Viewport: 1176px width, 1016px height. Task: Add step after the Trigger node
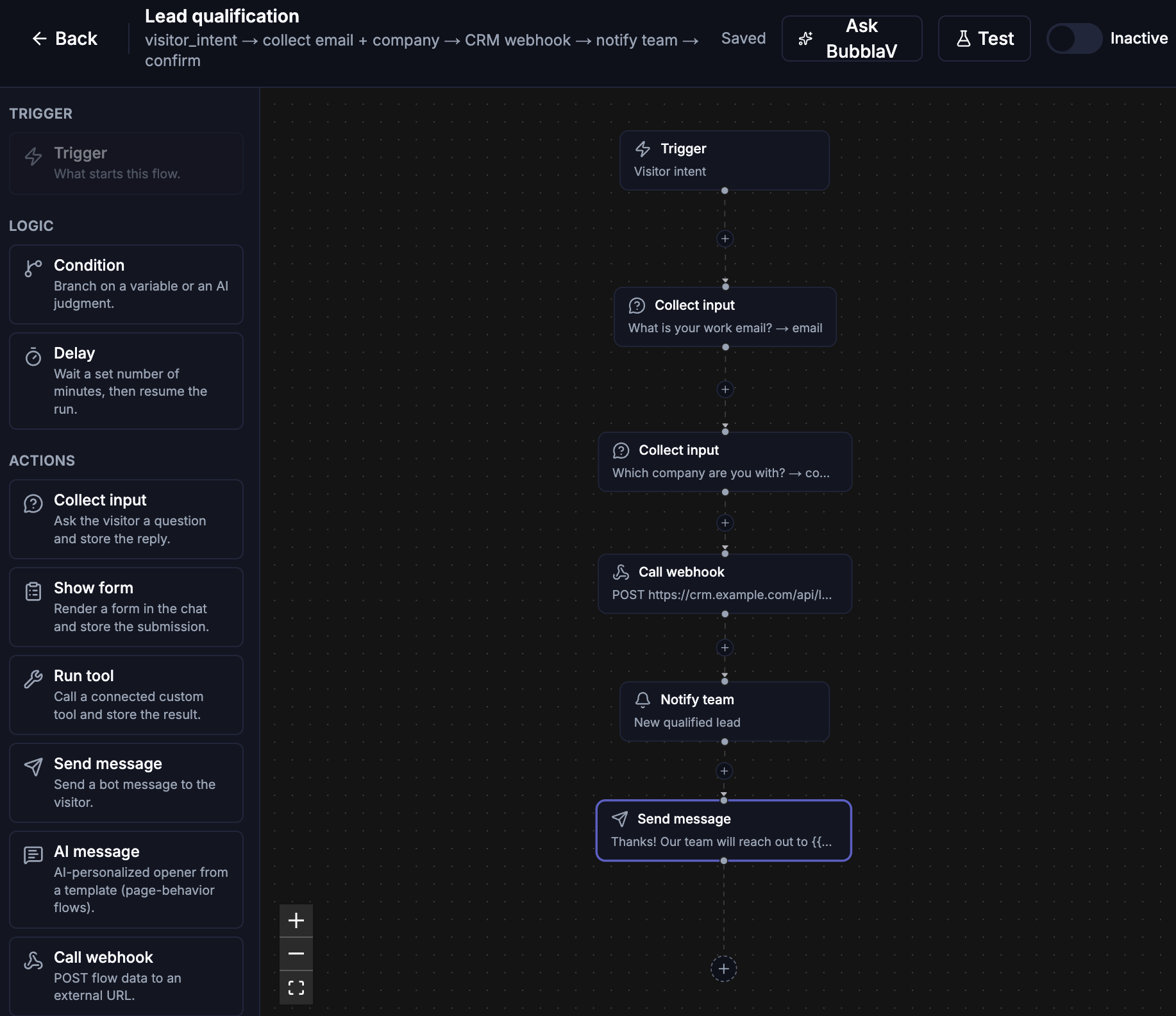point(725,239)
